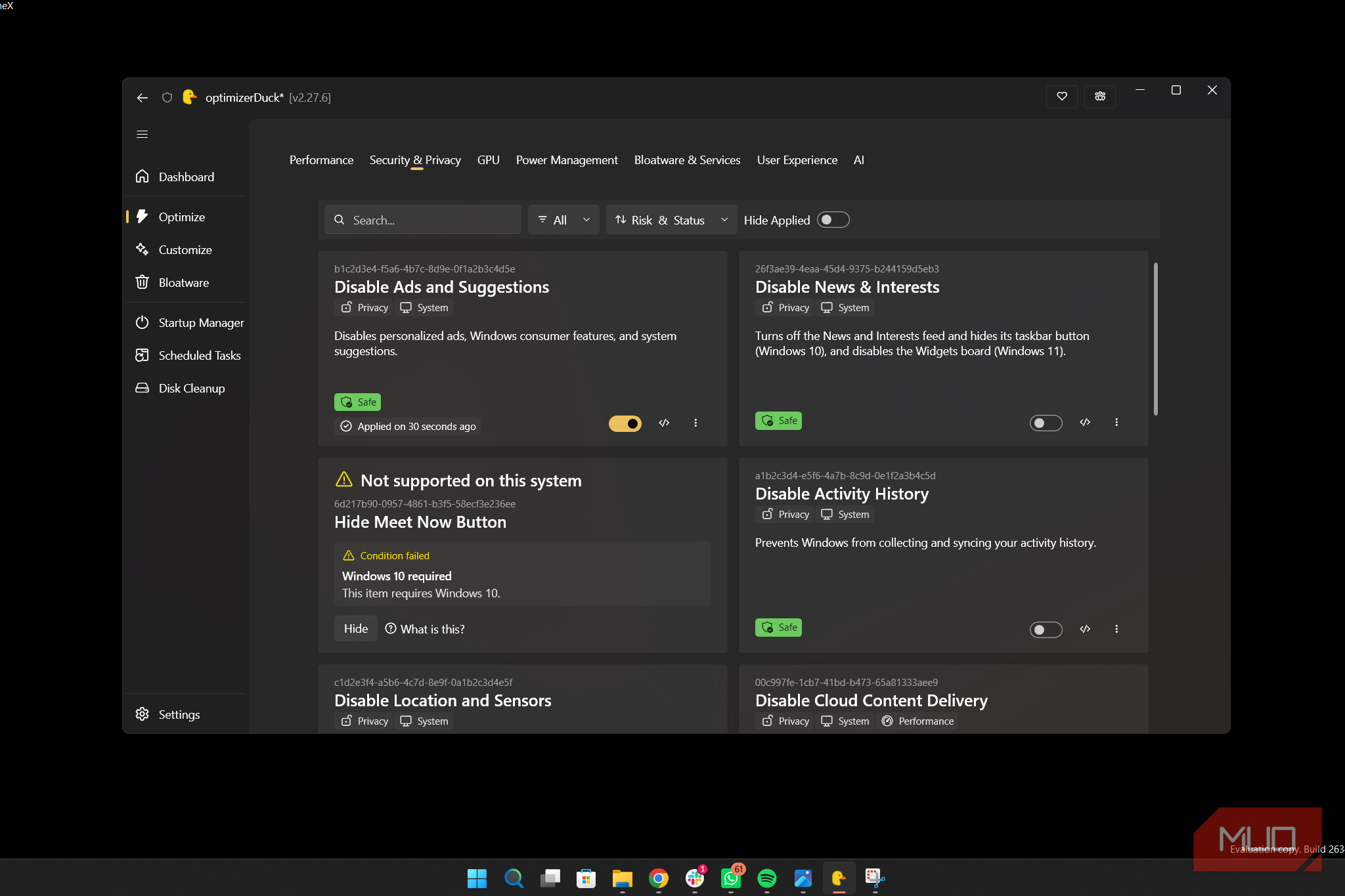1345x896 pixels.
Task: View code for Disable Ads and Suggestions
Action: click(x=664, y=423)
